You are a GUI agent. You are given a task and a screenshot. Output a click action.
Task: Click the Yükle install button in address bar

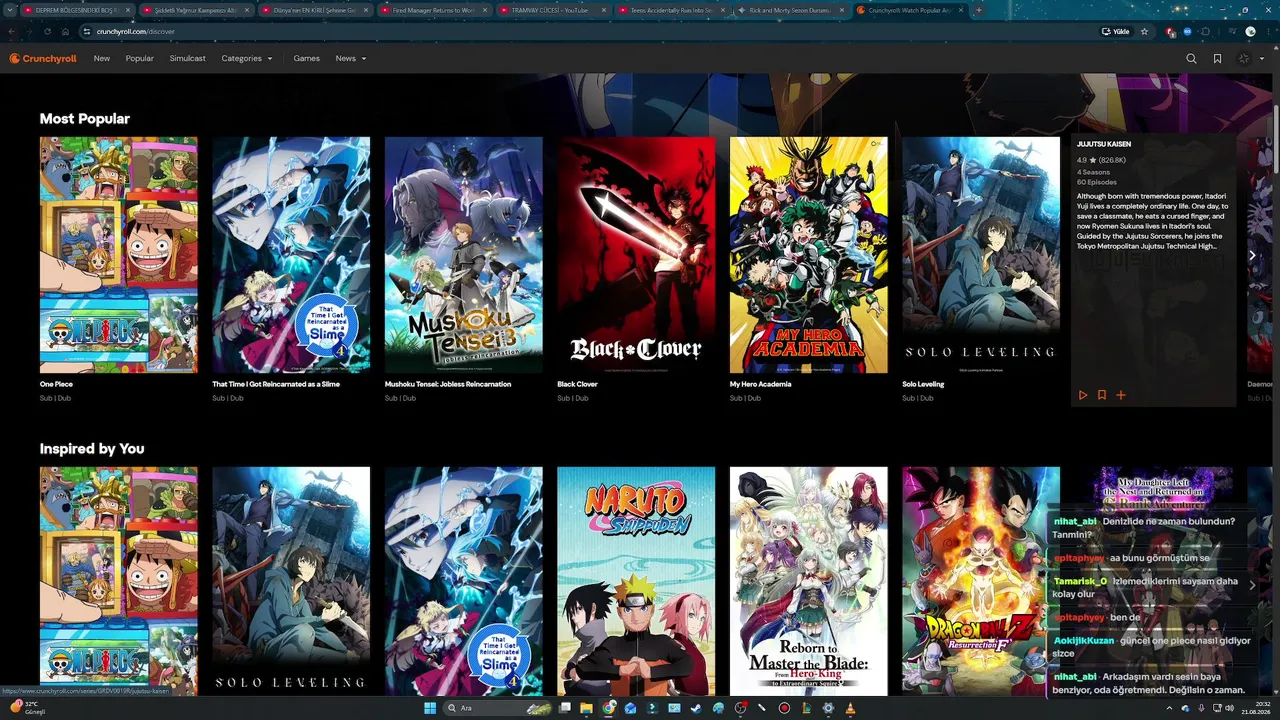point(1115,31)
